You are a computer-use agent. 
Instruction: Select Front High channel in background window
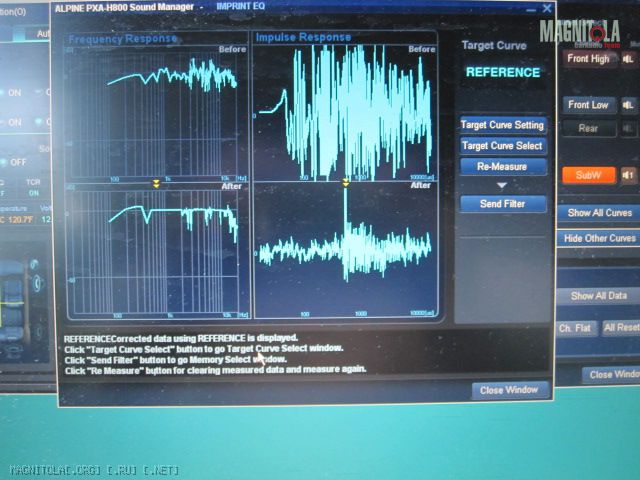(x=589, y=59)
